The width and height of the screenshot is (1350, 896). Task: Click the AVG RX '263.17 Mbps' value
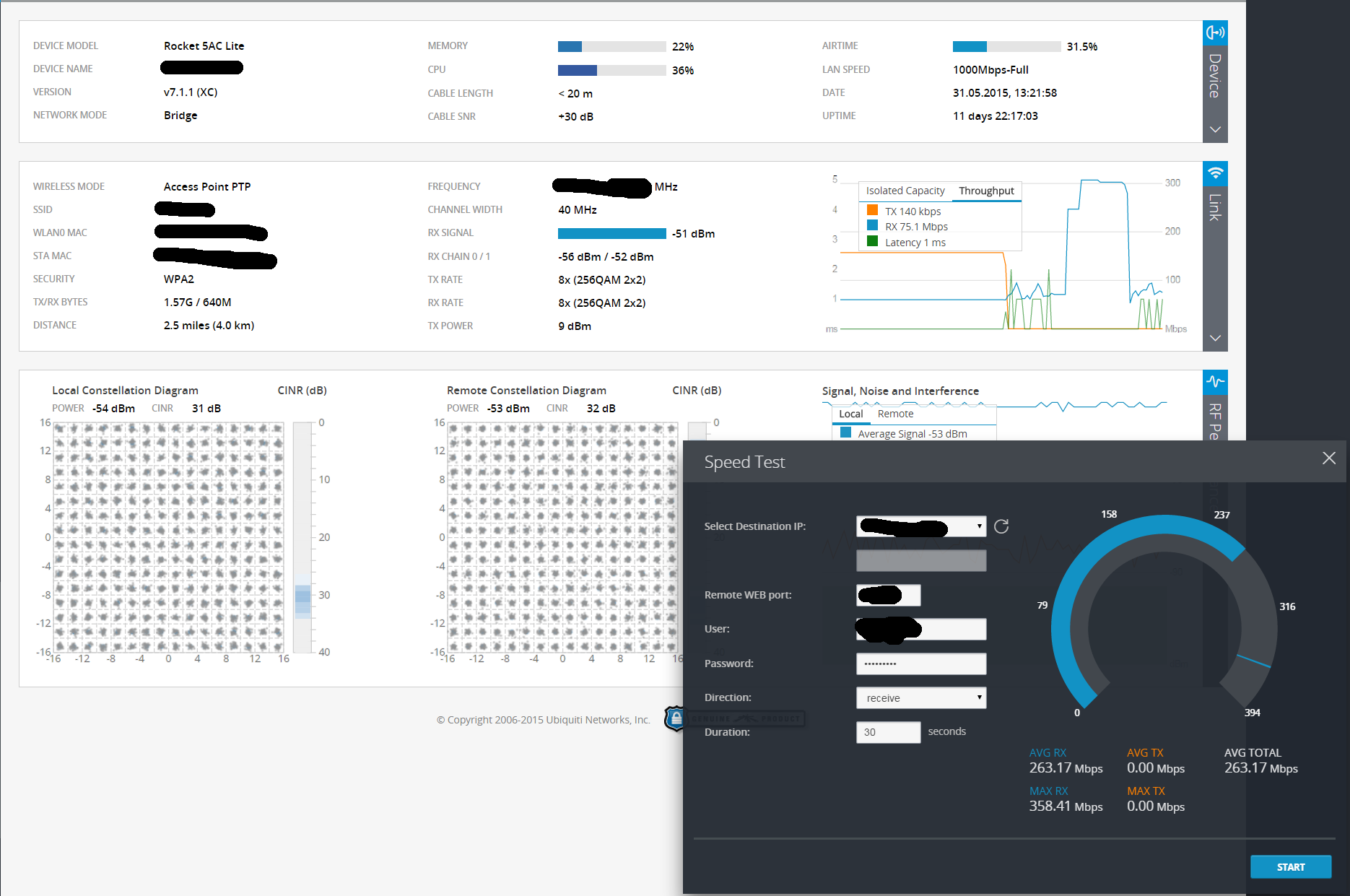click(x=1066, y=768)
